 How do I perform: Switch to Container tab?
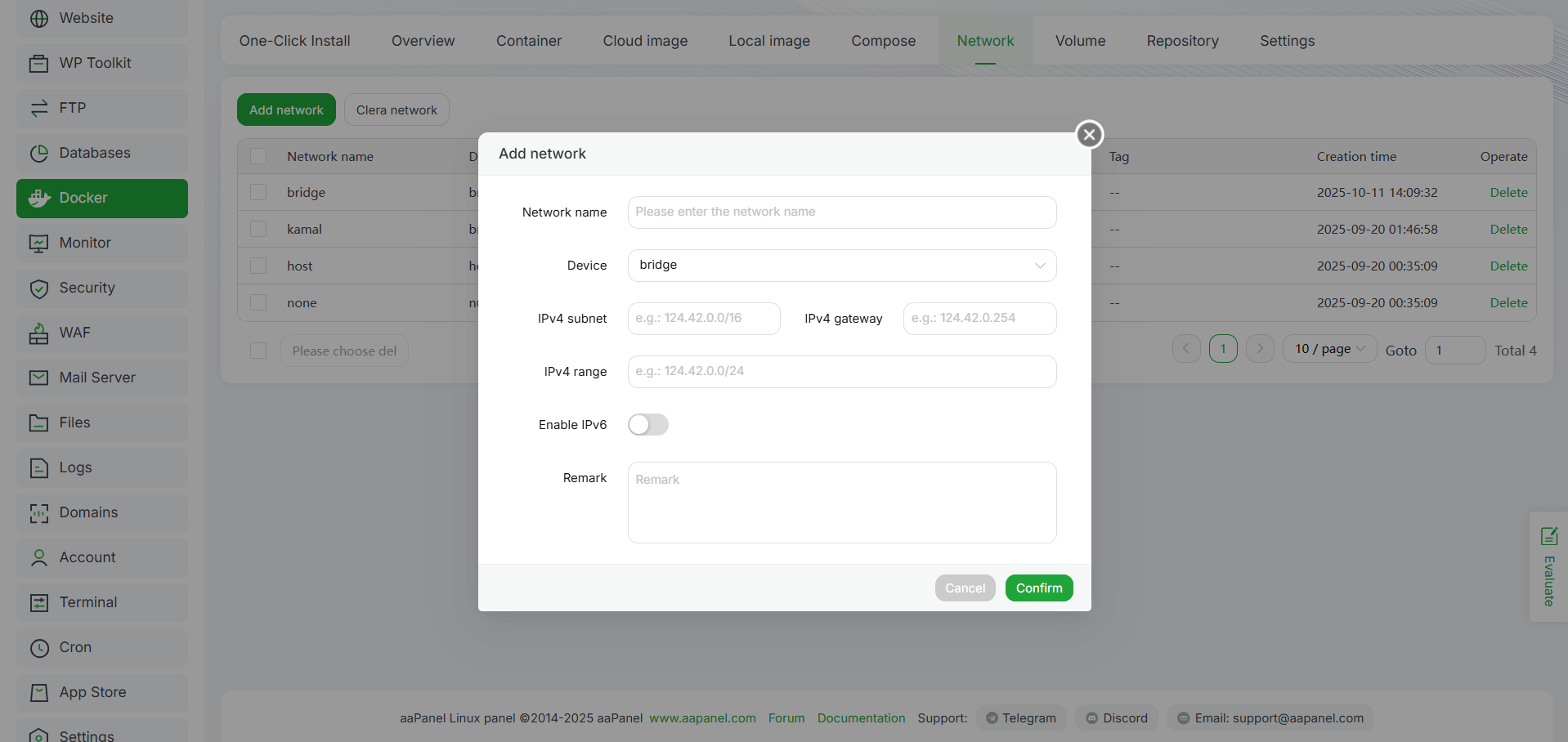tap(529, 41)
